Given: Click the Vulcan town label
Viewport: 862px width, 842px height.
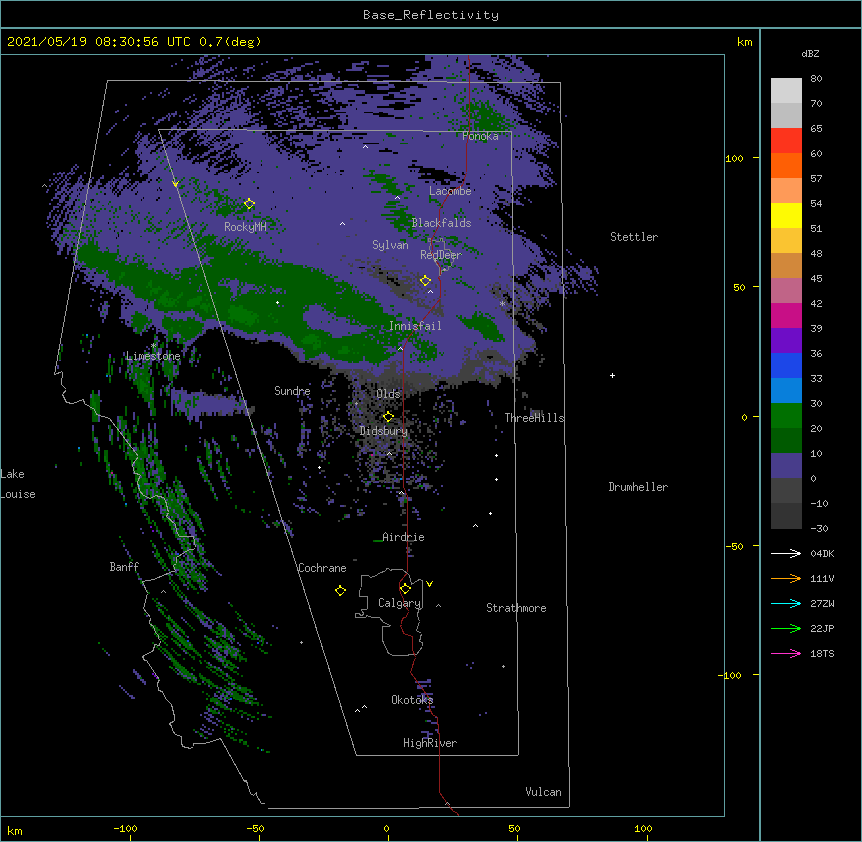Looking at the screenshot, I should coord(543,792).
